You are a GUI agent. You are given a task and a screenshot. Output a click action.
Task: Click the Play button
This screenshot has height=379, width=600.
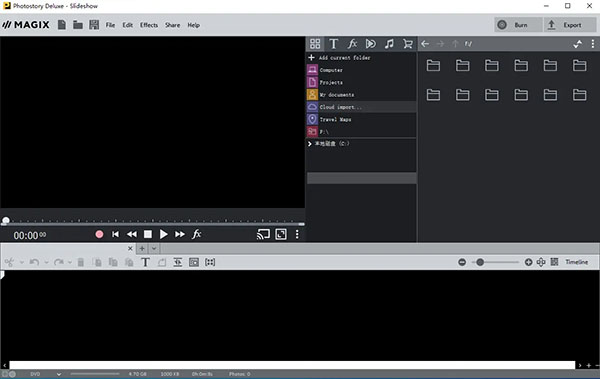click(163, 234)
